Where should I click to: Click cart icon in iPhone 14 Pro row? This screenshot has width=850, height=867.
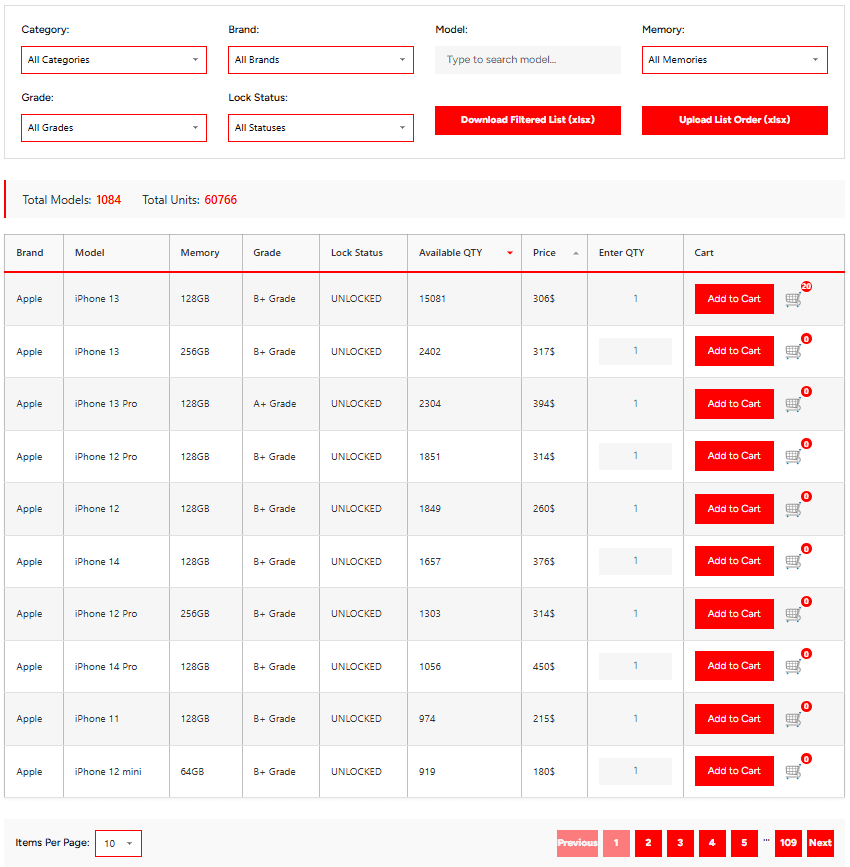coord(794,666)
